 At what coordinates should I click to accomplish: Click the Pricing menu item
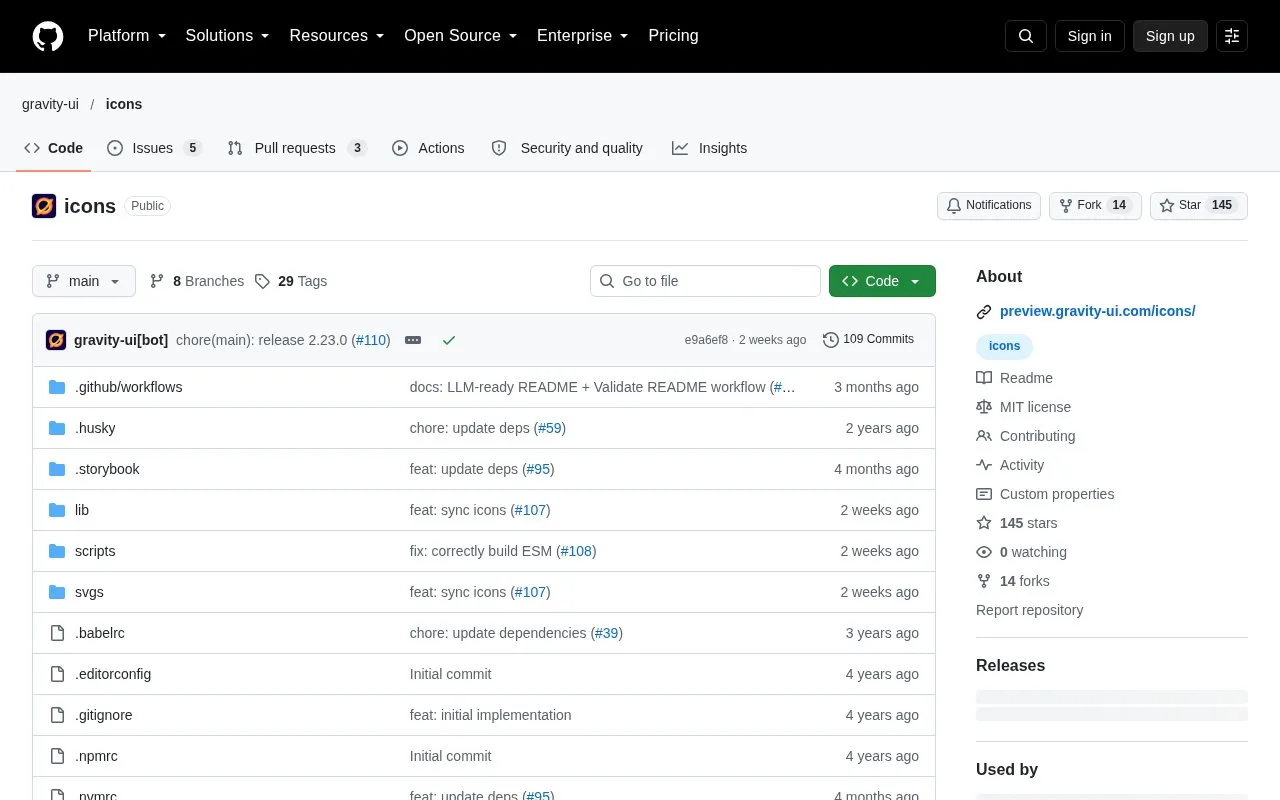673,36
